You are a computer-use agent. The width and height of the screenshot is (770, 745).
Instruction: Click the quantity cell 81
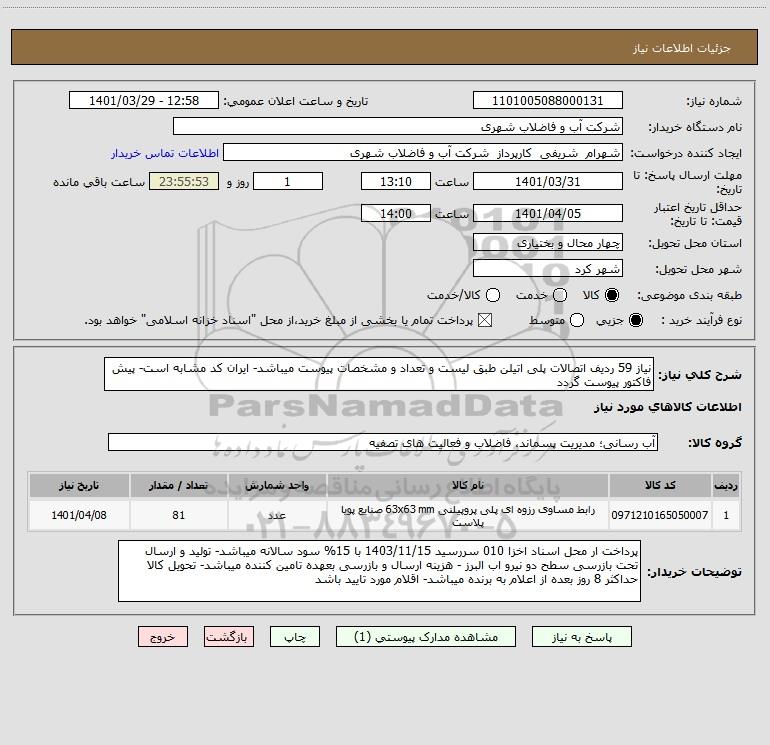point(179,515)
